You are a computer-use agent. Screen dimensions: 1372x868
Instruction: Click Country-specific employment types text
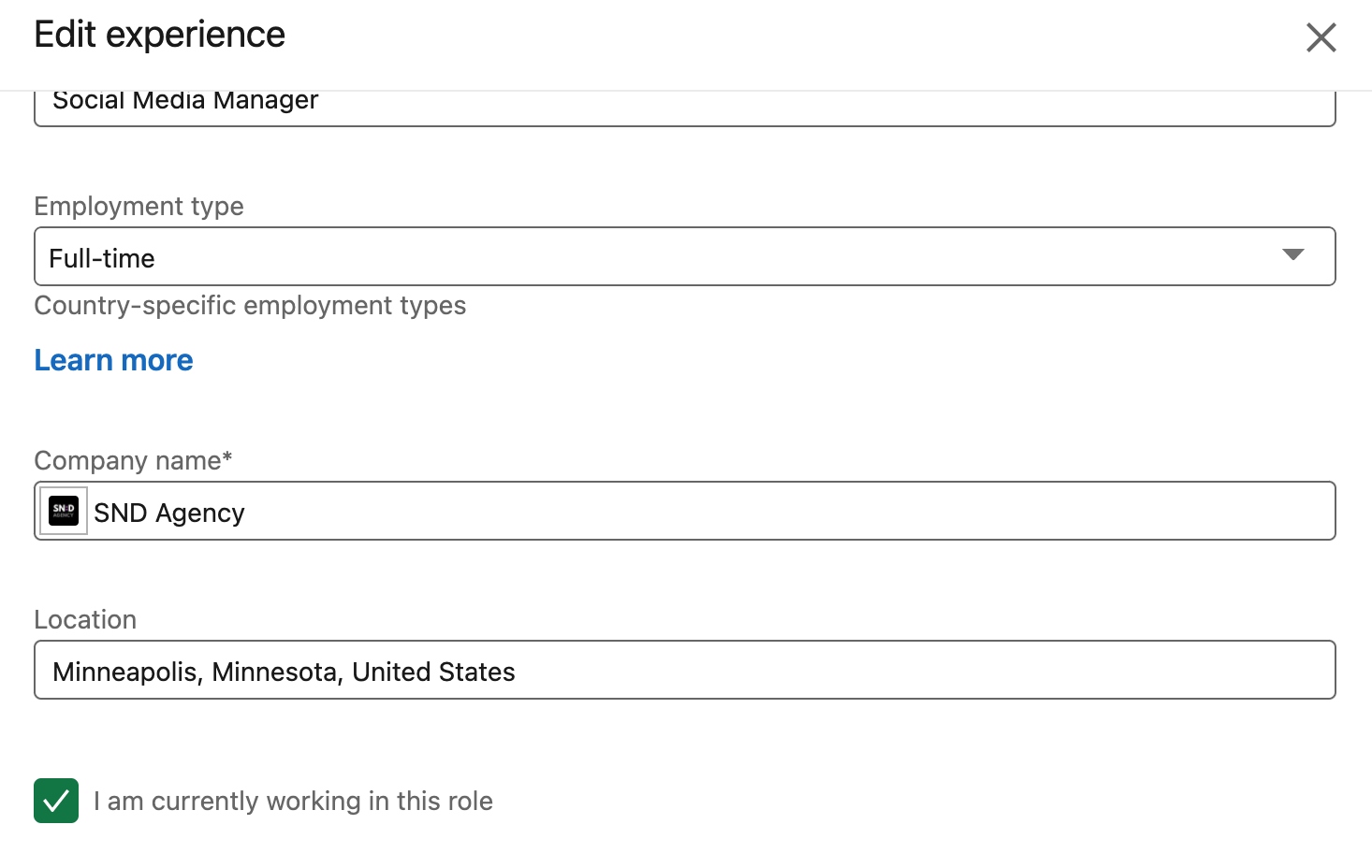click(250, 305)
